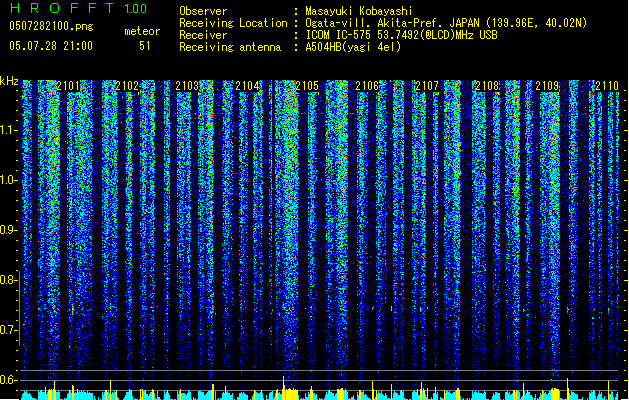
Task: Click the Receiving antenna label
Action: coord(230,47)
